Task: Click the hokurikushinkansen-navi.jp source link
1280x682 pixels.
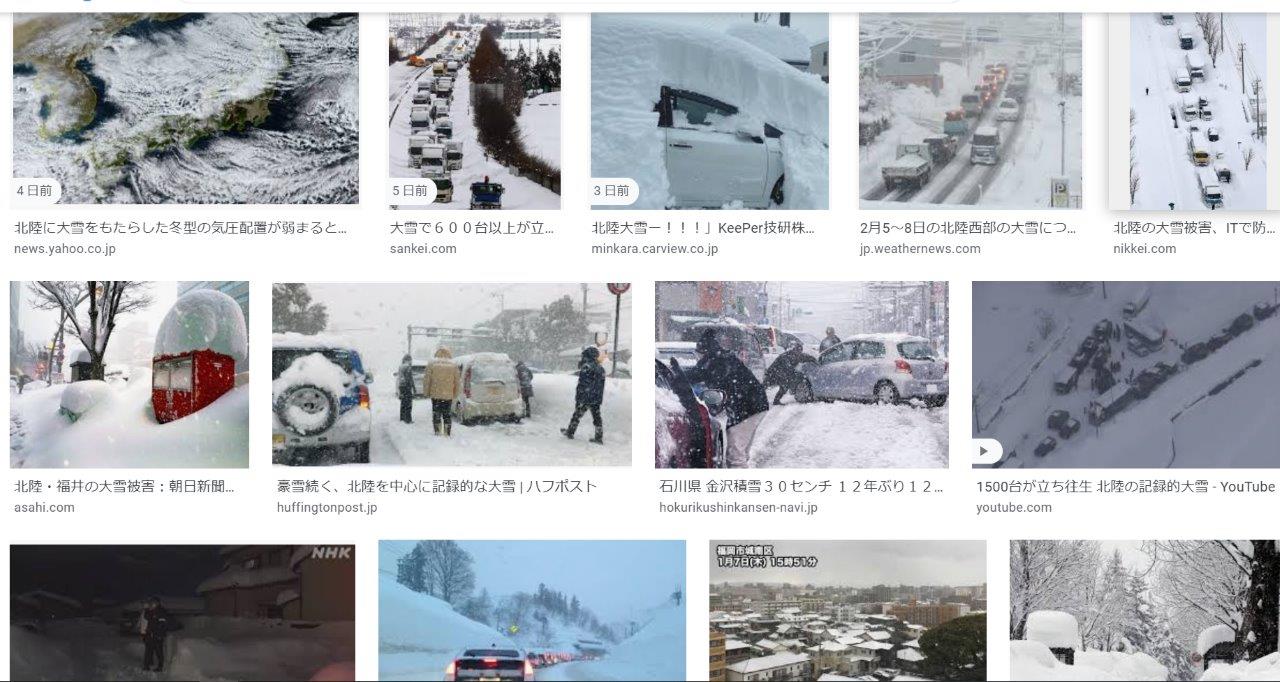Action: (x=738, y=508)
